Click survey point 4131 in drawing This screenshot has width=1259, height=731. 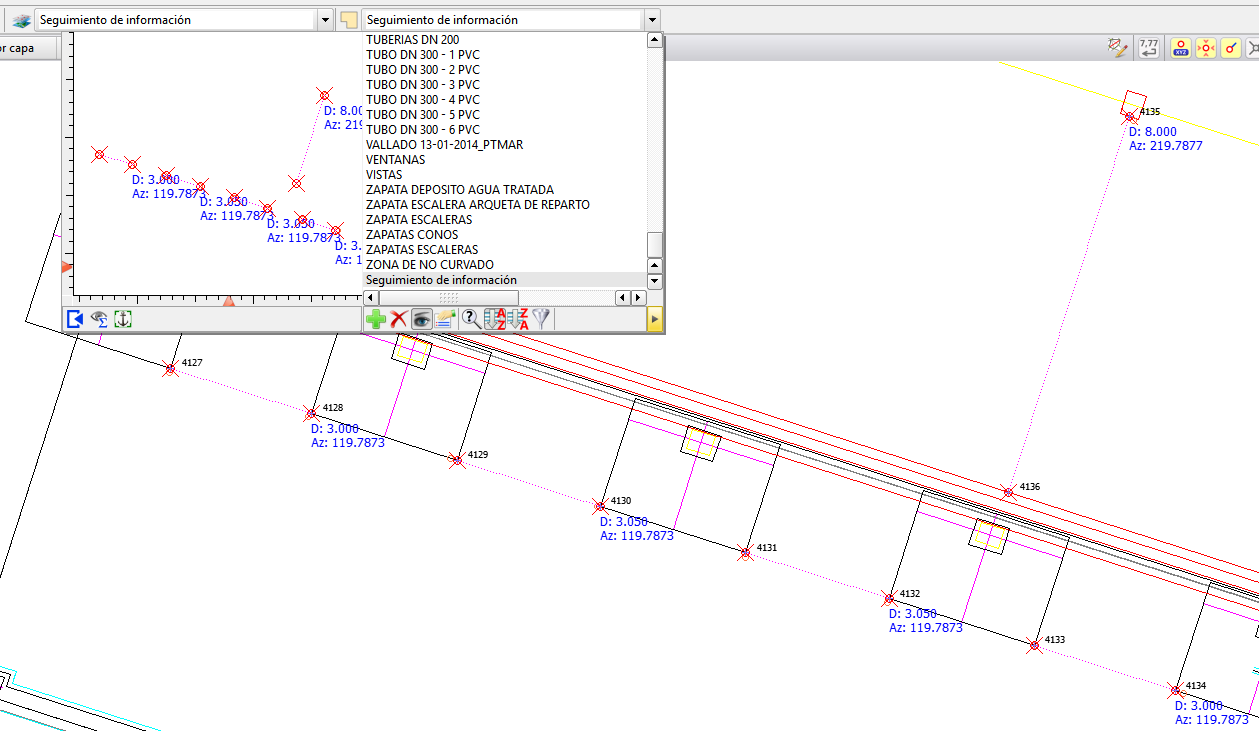tap(745, 553)
